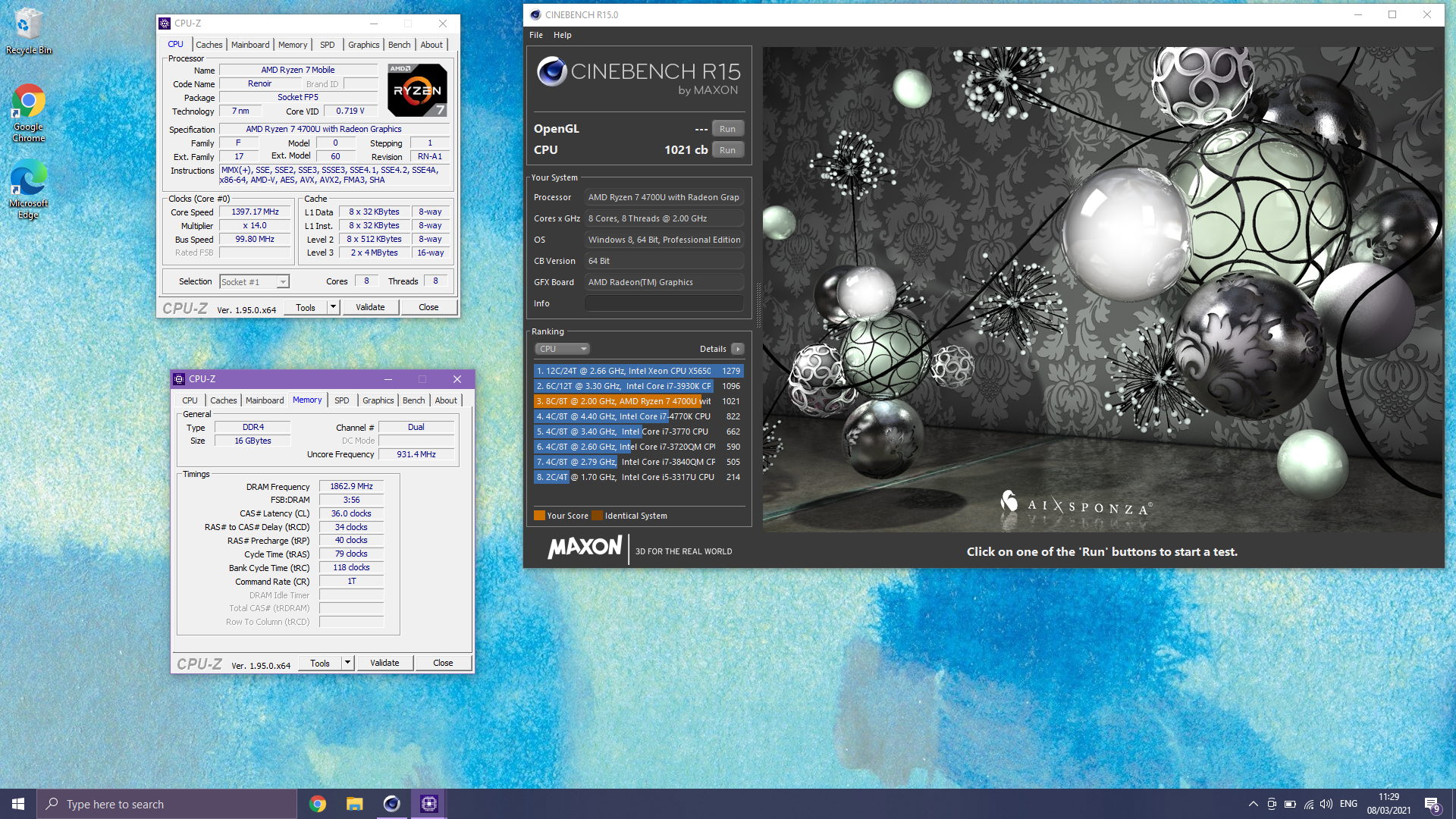Click the details arrow icon in Ranking

[737, 349]
